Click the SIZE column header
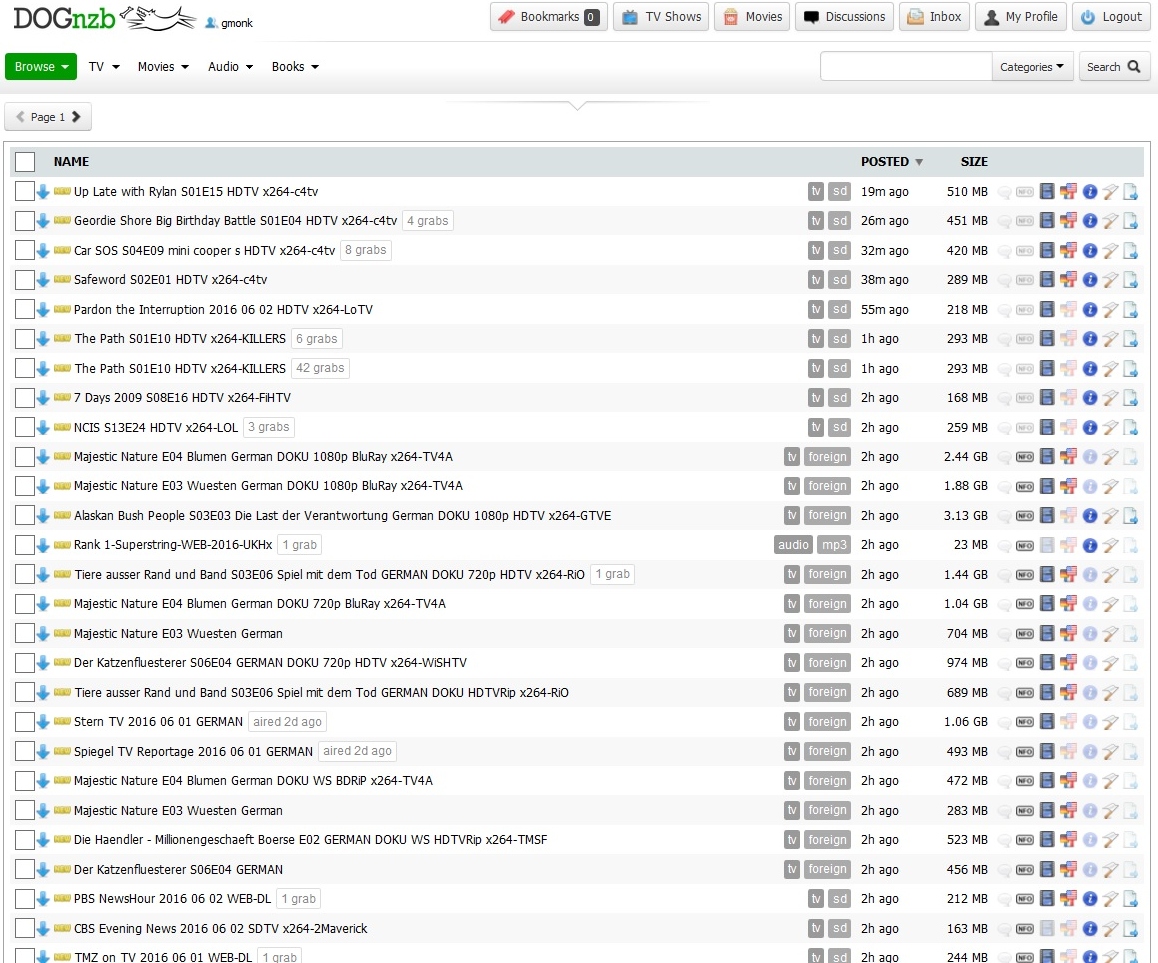Image resolution: width=1158 pixels, height=963 pixels. click(x=974, y=162)
